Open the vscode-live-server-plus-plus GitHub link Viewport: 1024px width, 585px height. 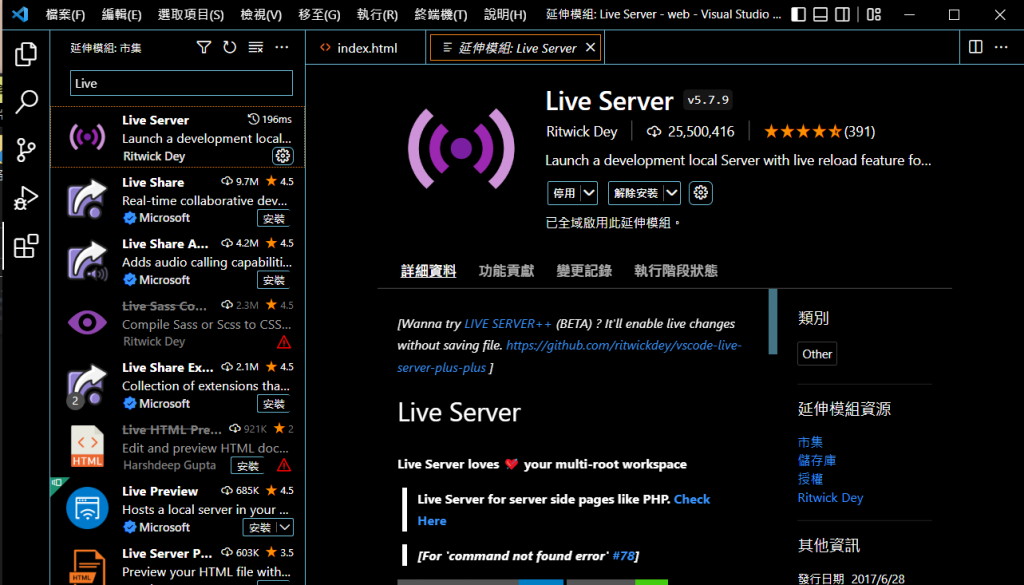pos(569,356)
